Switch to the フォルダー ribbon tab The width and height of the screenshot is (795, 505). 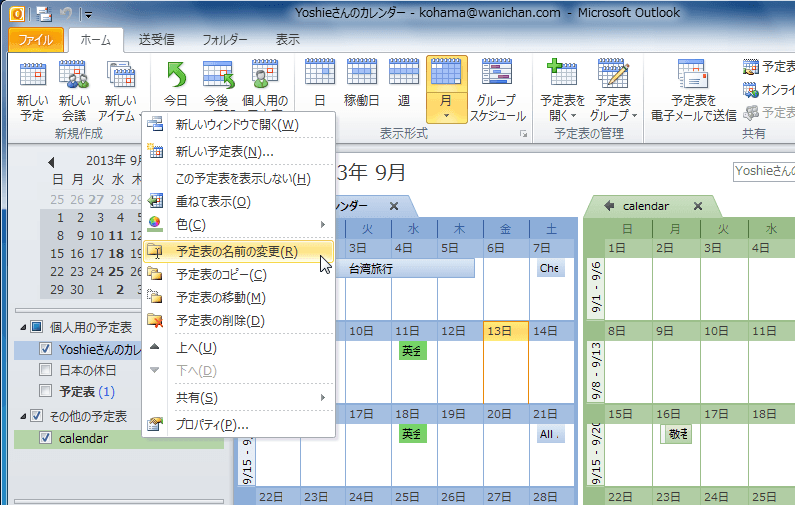click(x=225, y=40)
